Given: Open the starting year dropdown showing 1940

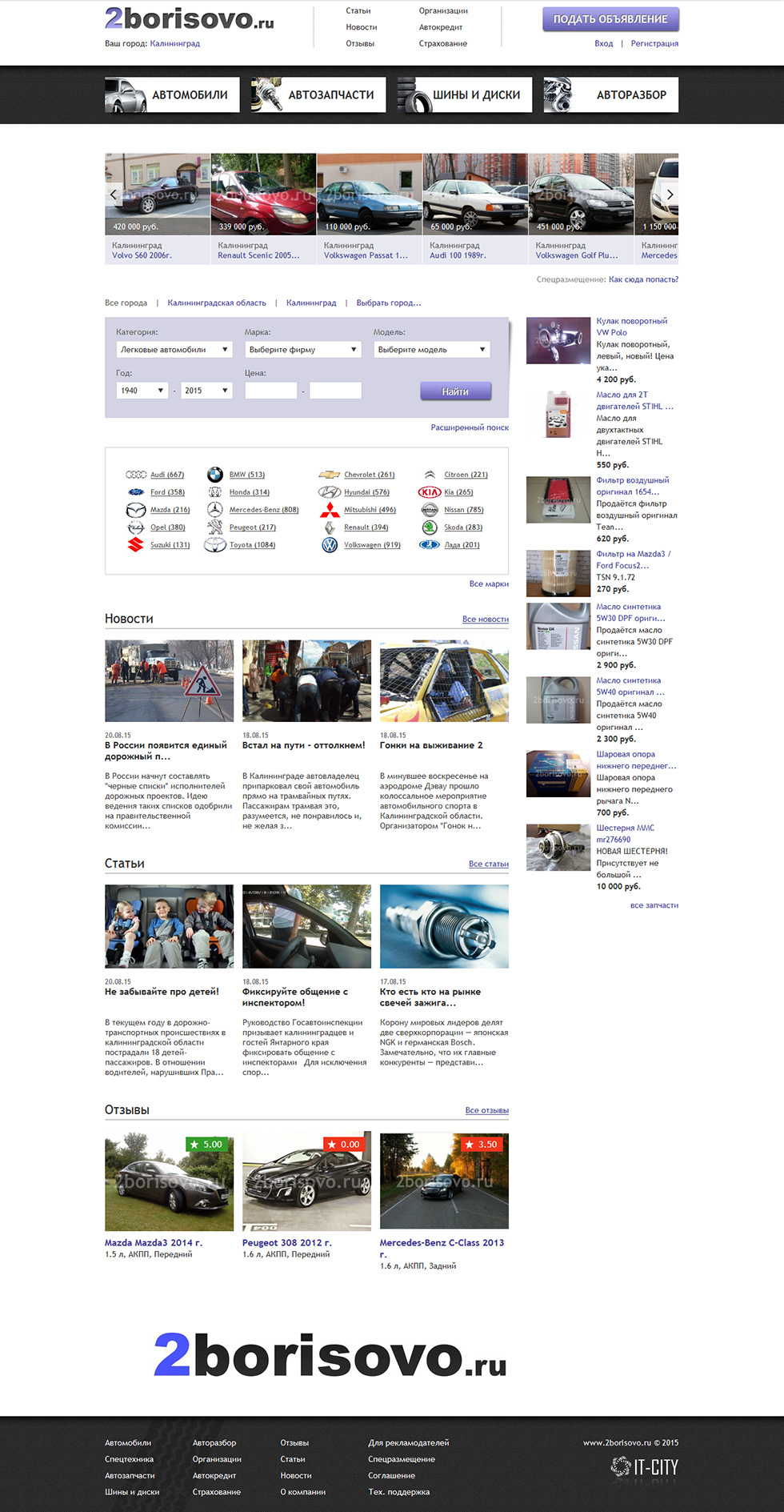Looking at the screenshot, I should pos(142,391).
